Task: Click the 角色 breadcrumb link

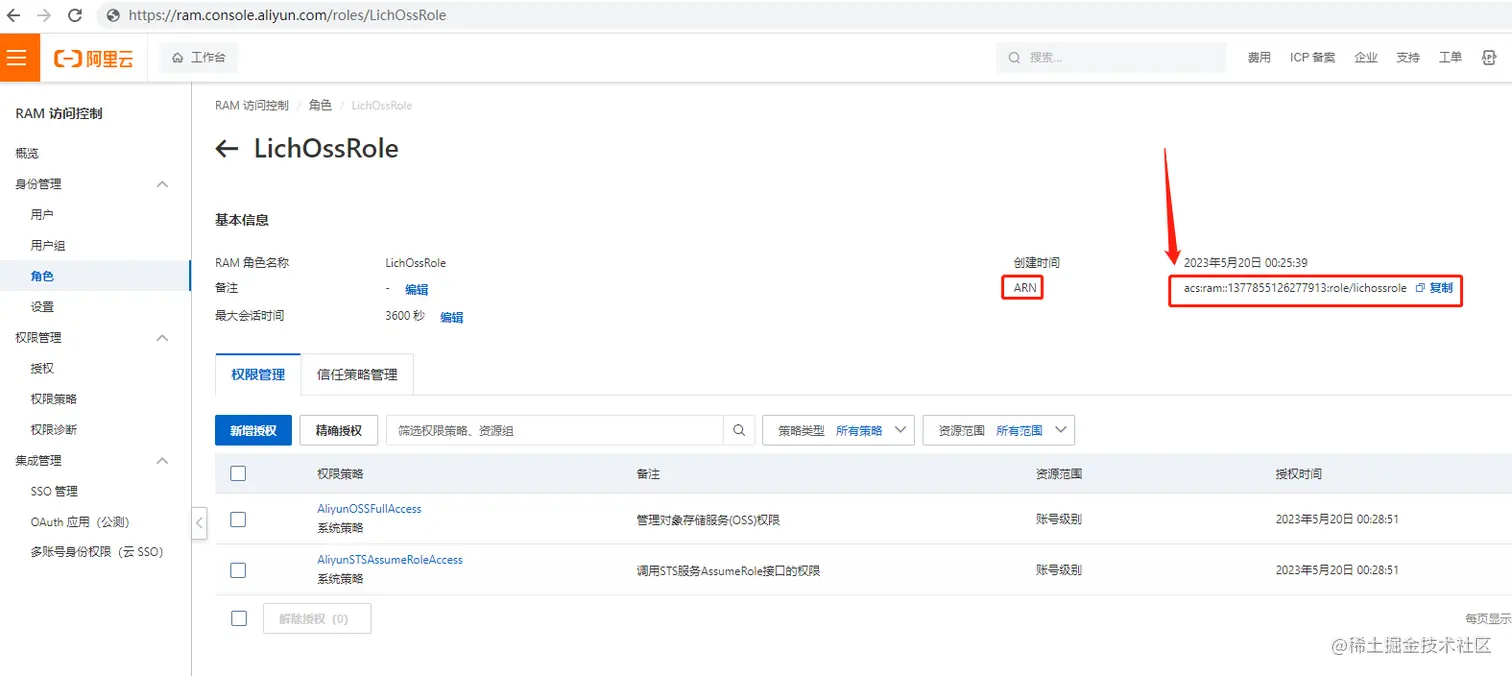Action: click(320, 105)
